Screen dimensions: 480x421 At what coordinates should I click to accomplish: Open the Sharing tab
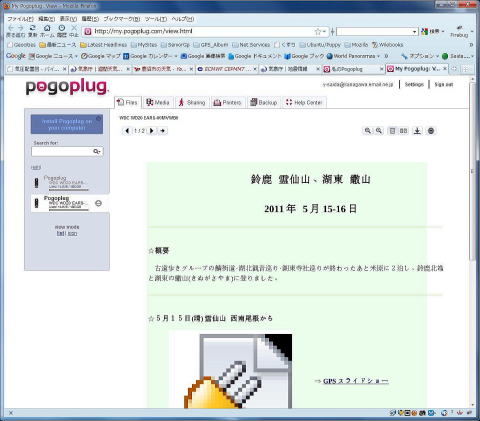[192, 102]
